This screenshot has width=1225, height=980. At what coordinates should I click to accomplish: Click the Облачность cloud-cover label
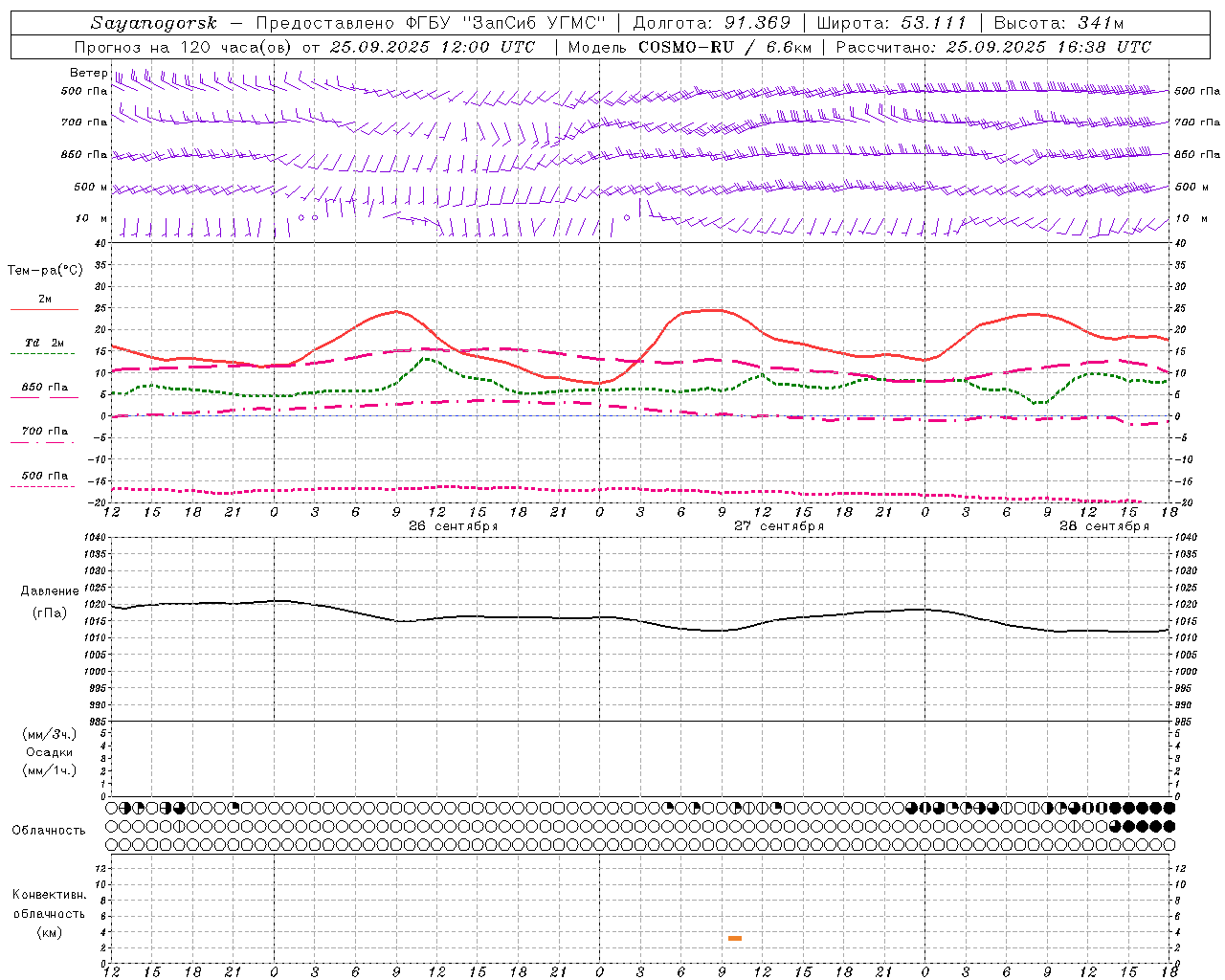tap(49, 831)
